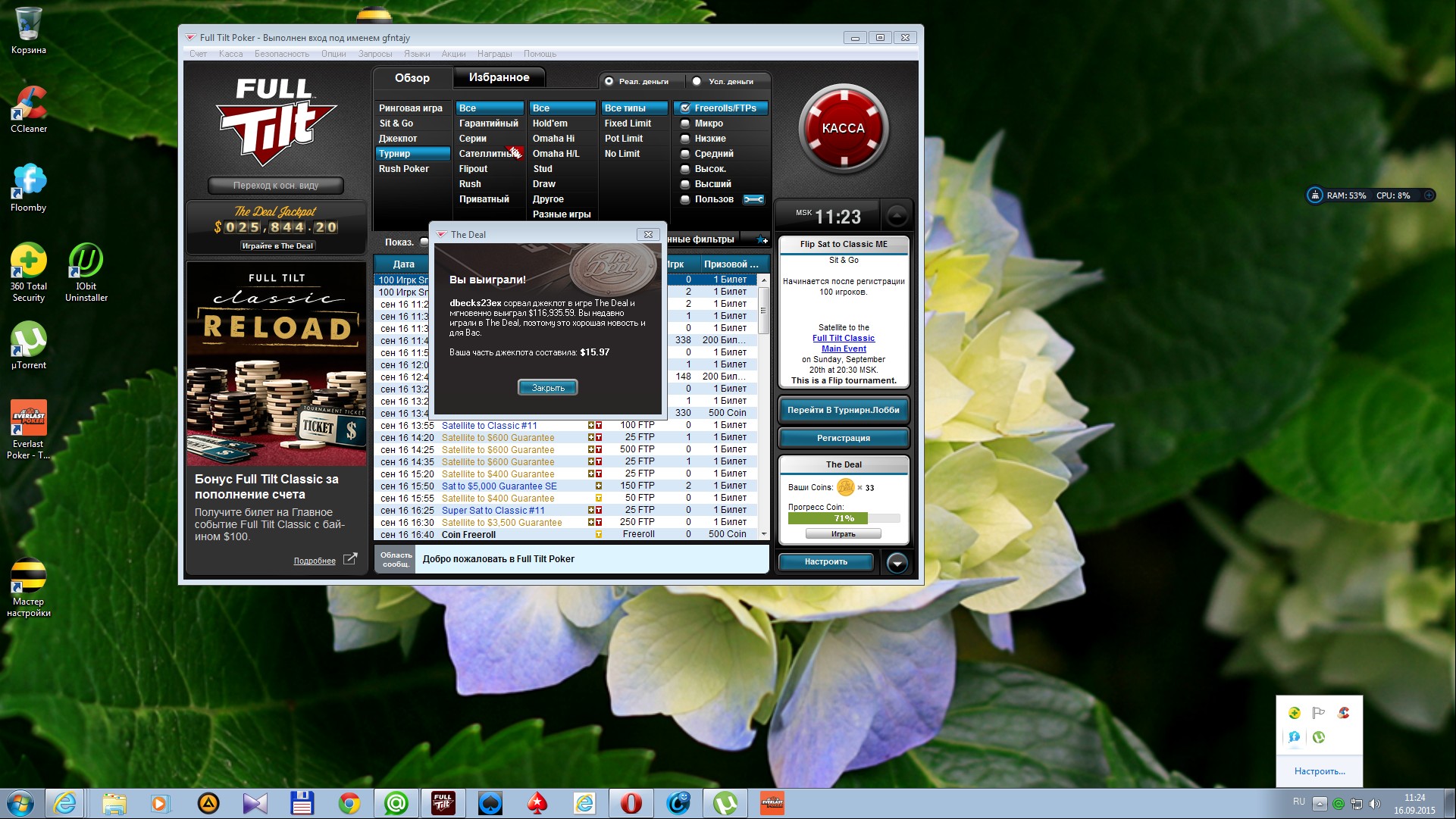Open Корзина recycle bin on desktop
This screenshot has height=819, width=1456.
28,31
